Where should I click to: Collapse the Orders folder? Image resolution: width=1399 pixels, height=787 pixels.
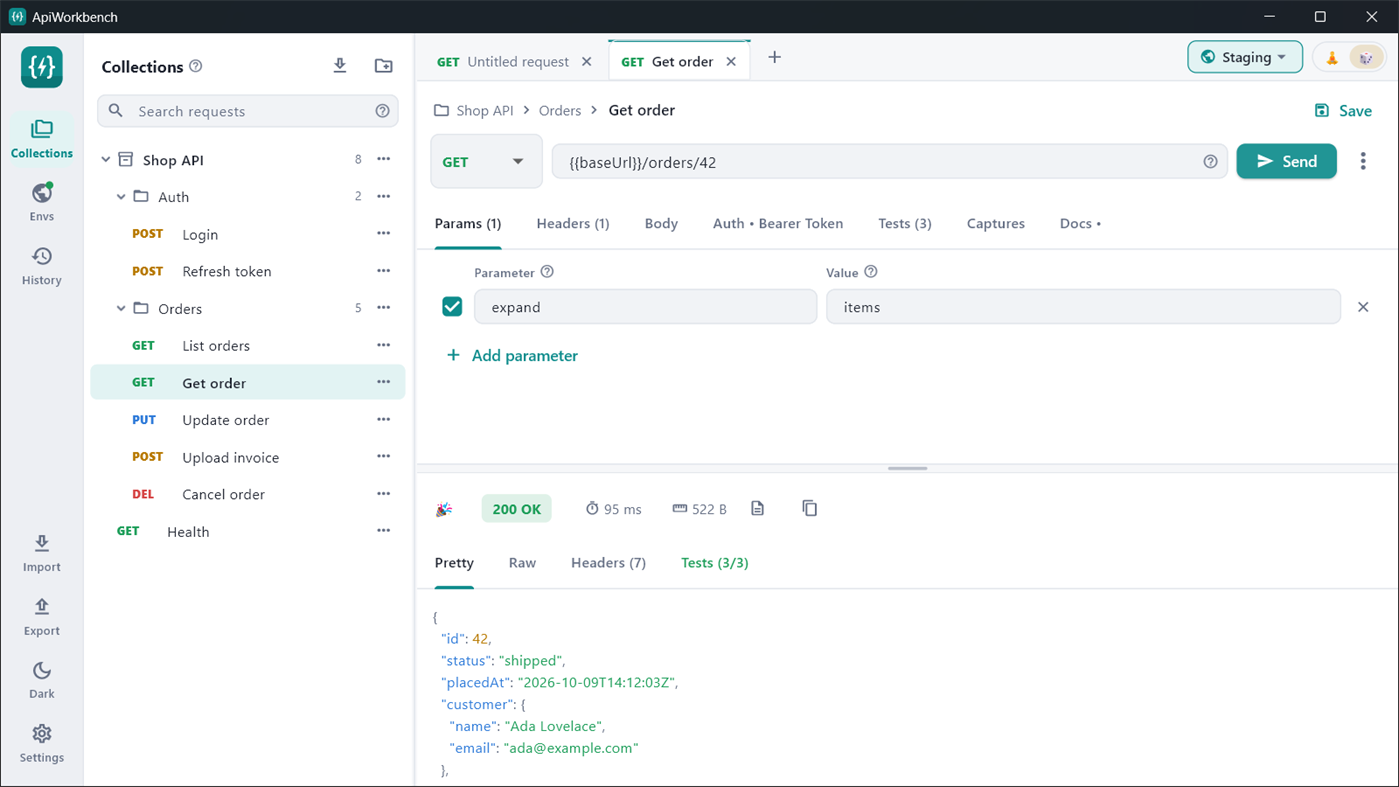pos(121,309)
